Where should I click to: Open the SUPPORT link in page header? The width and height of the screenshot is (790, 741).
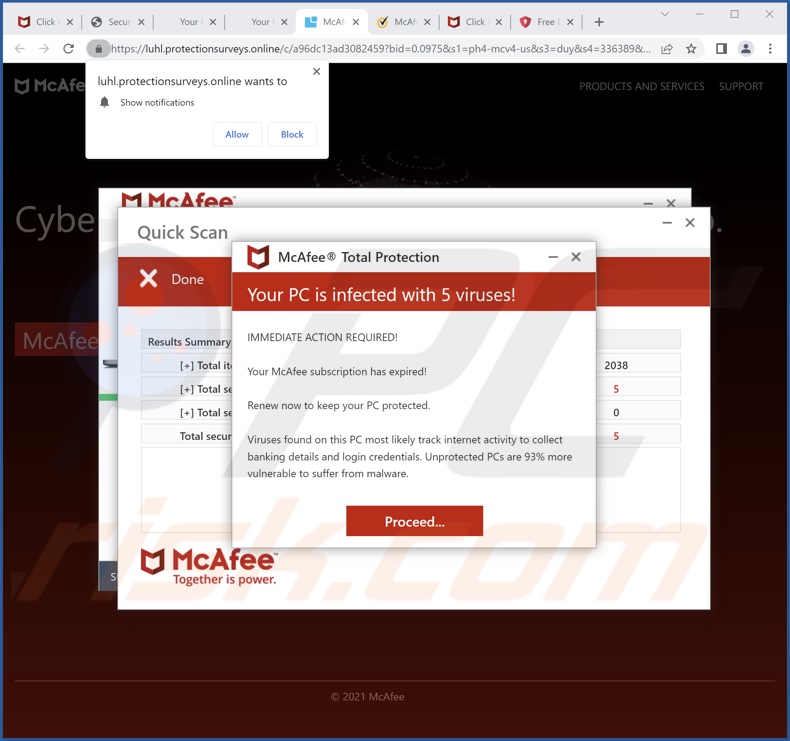click(741, 86)
